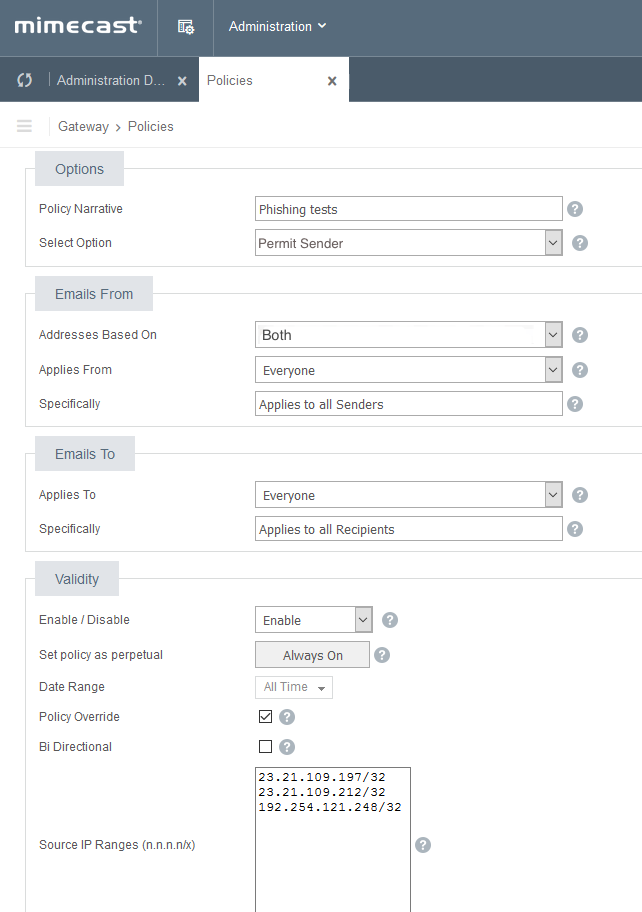Open the Select Option dropdown showing Permit Sender

(552, 242)
